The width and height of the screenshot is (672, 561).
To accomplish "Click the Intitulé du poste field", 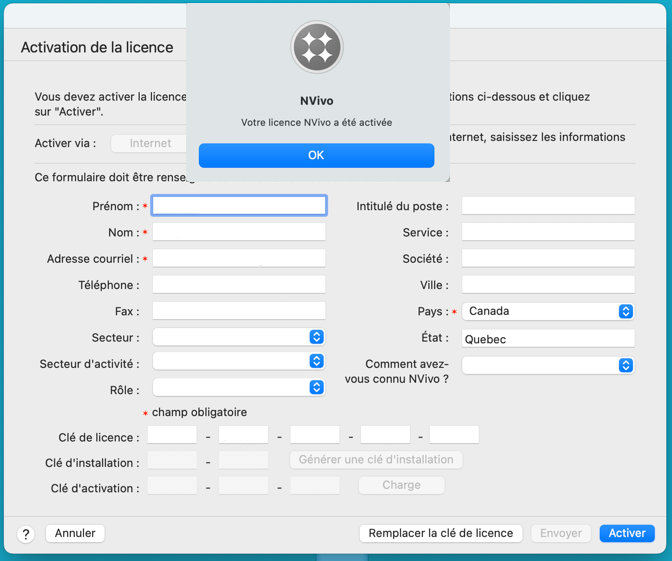I will [x=548, y=206].
